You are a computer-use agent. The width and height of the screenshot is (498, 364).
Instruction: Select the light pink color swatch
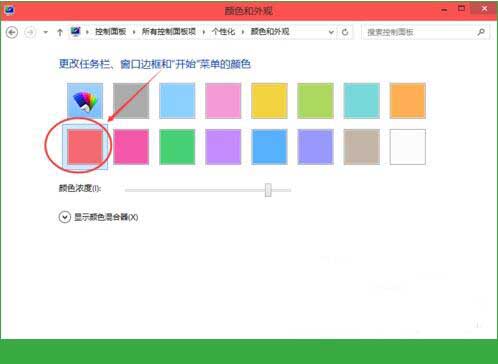(223, 101)
